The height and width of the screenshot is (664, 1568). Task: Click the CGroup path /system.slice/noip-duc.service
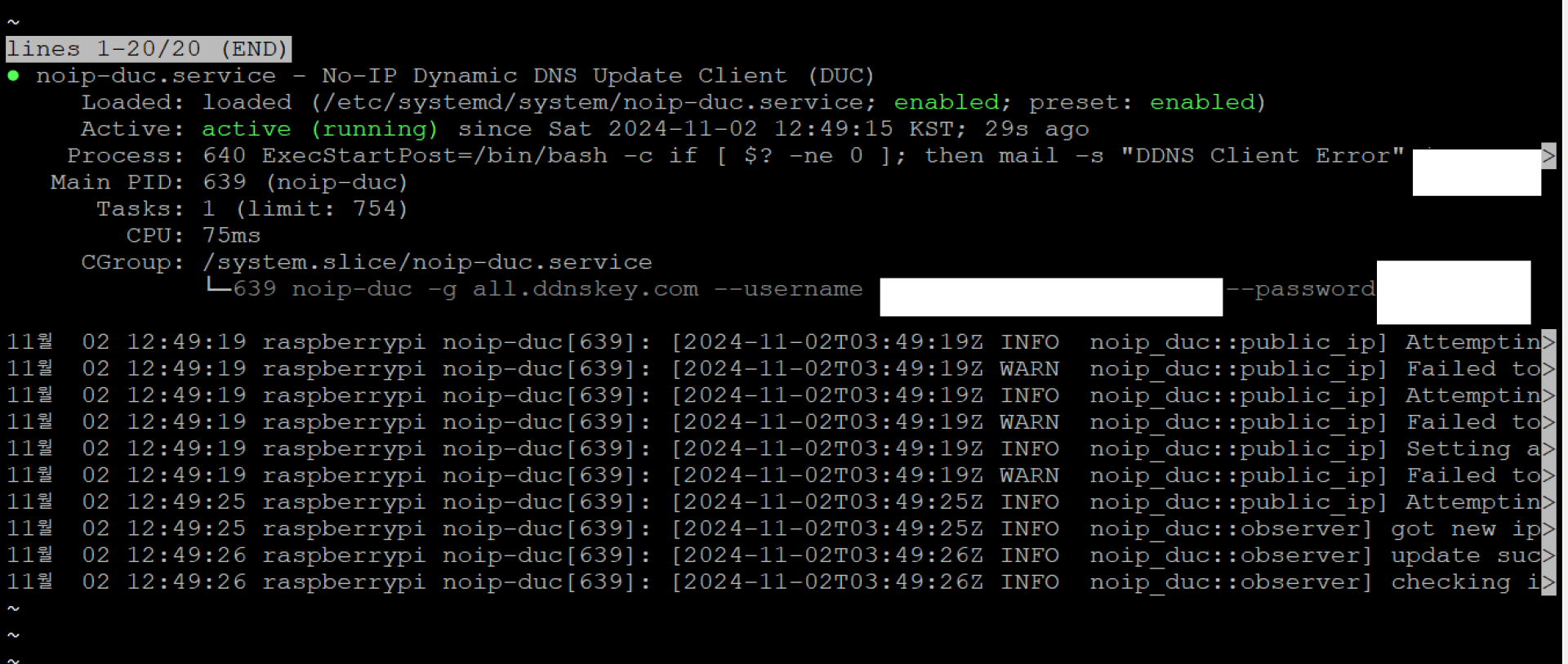(x=427, y=262)
